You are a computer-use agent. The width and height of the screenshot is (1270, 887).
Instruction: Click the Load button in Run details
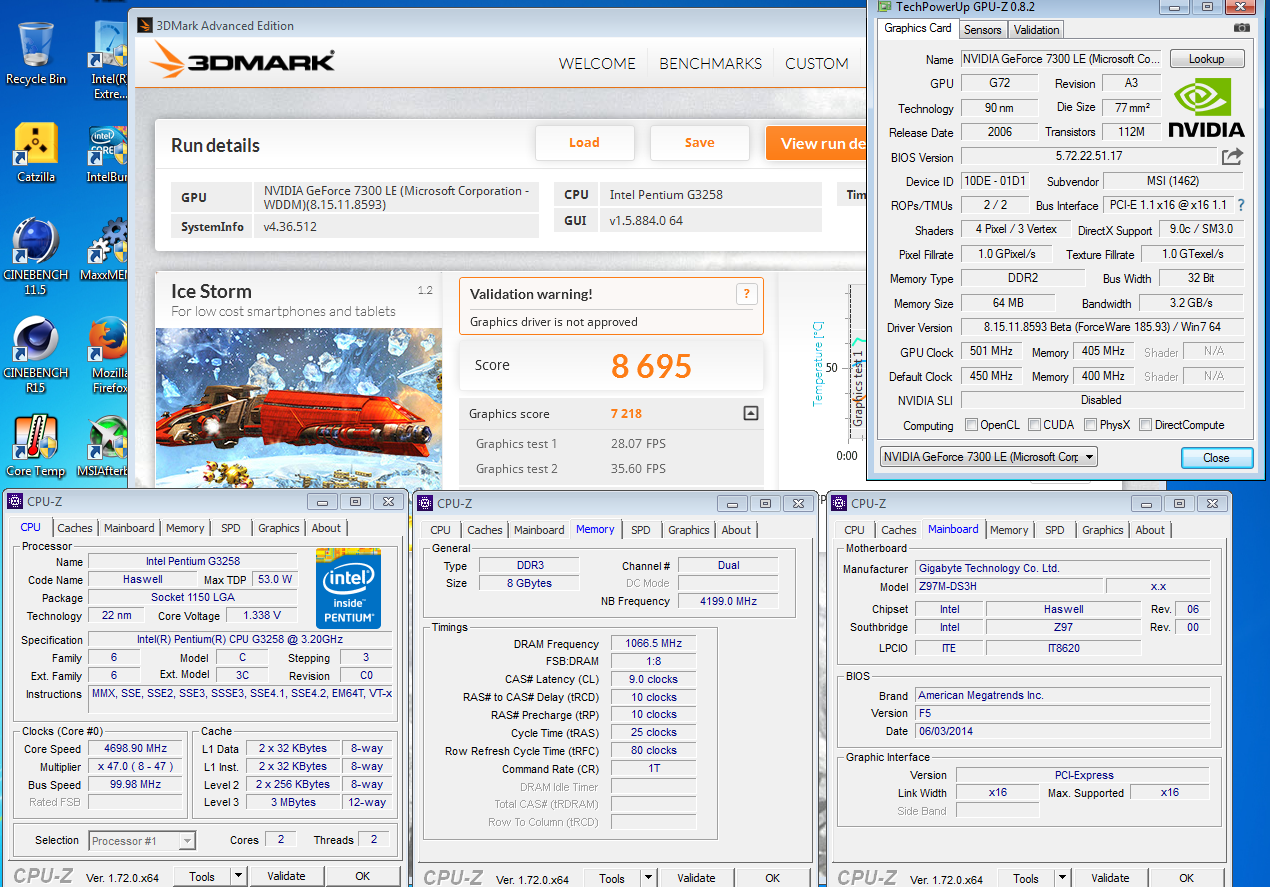(584, 143)
